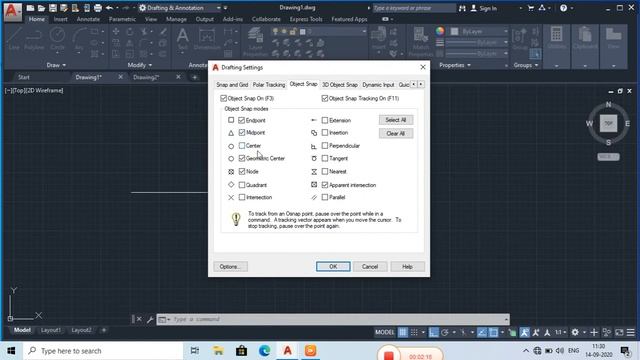Switch to 3D Object Snap tab
The width and height of the screenshot is (640, 360).
pyautogui.click(x=340, y=85)
